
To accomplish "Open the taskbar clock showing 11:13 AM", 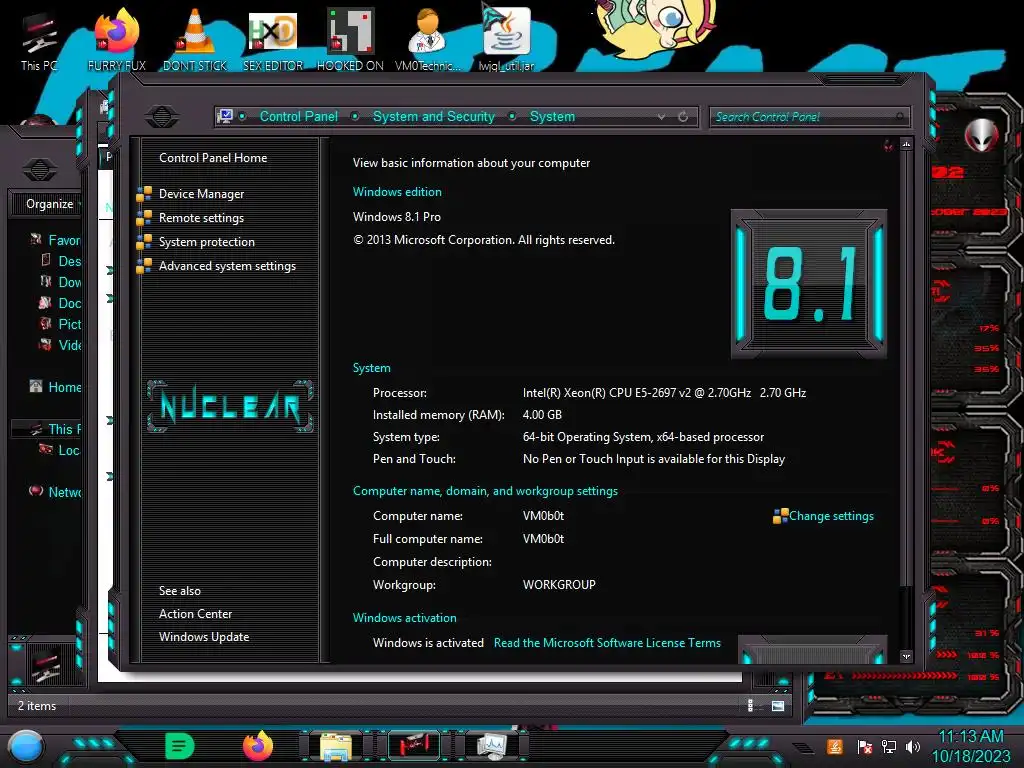I will click(x=970, y=746).
